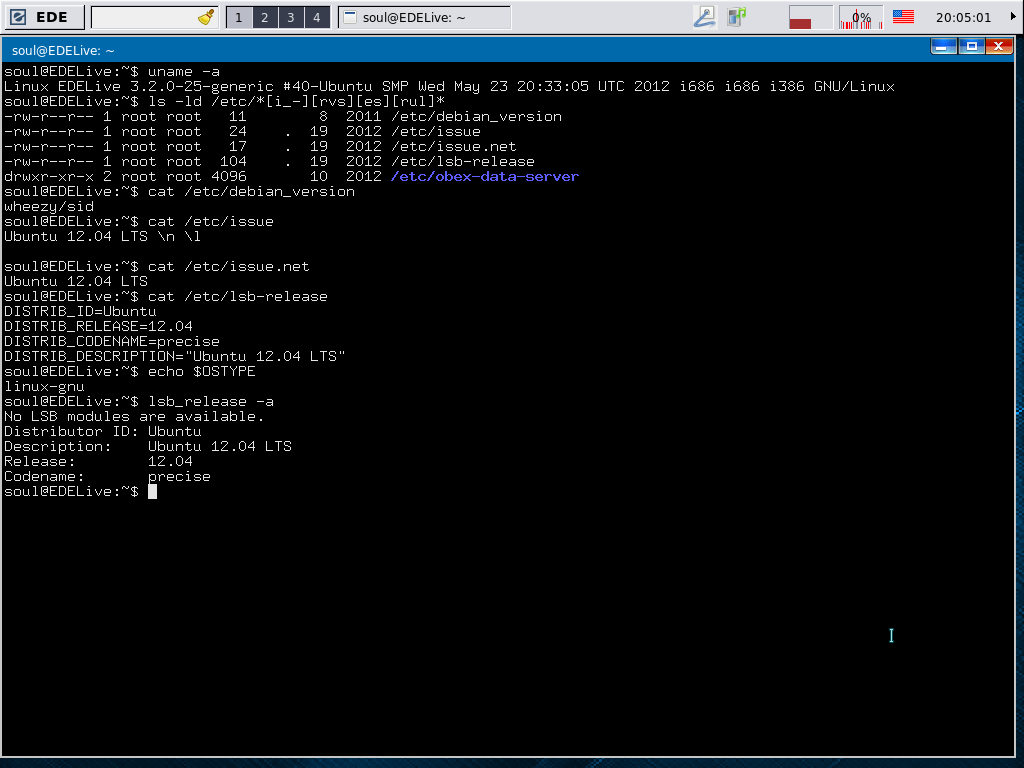Screen dimensions: 1024x768
Task: Click the 'wheezy/sid' output text
Action: 49,206
